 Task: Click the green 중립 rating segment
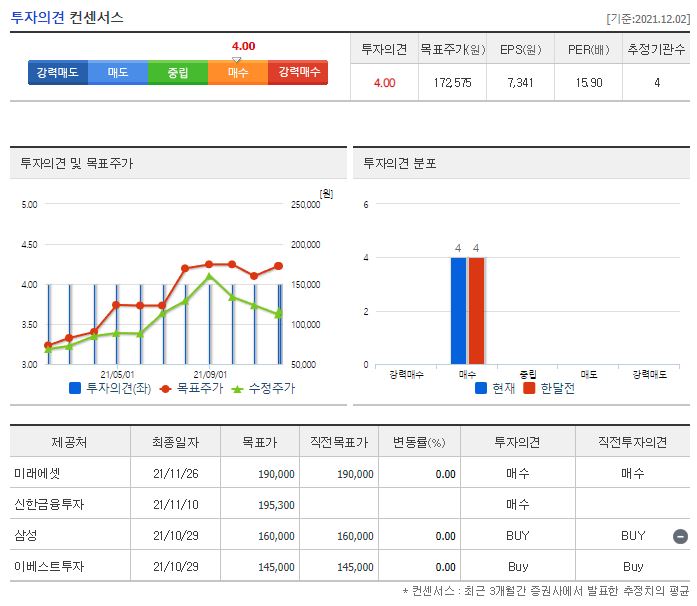178,72
